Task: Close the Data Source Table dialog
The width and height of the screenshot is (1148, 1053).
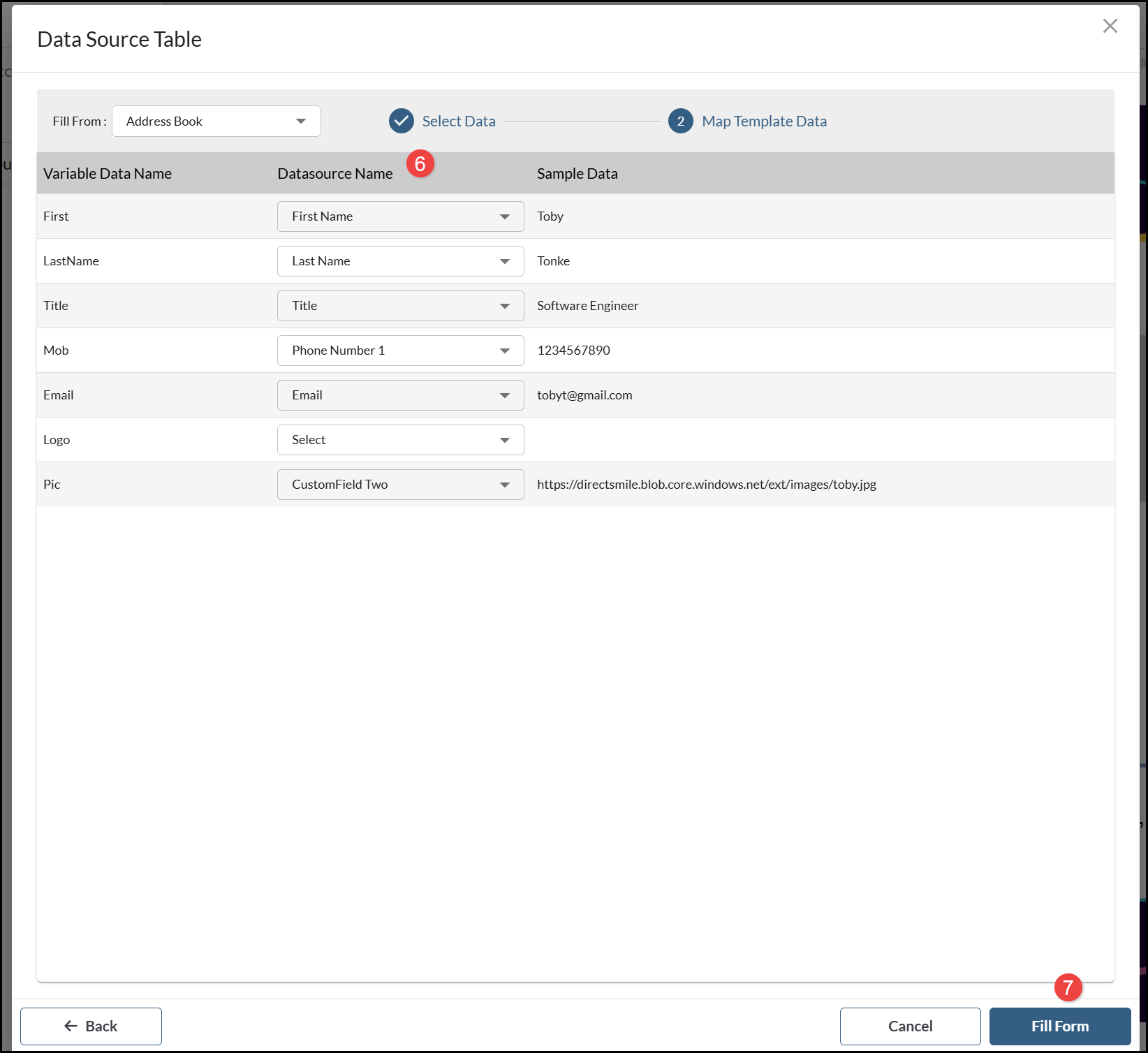Action: [x=1110, y=27]
